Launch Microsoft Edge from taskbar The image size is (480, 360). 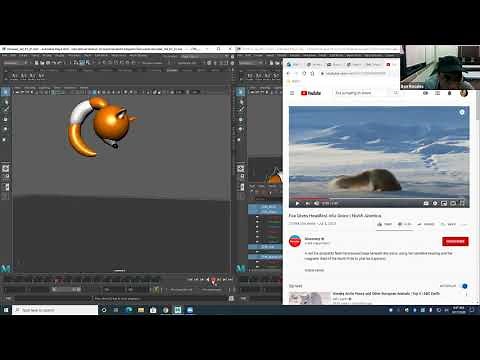click(x=128, y=310)
